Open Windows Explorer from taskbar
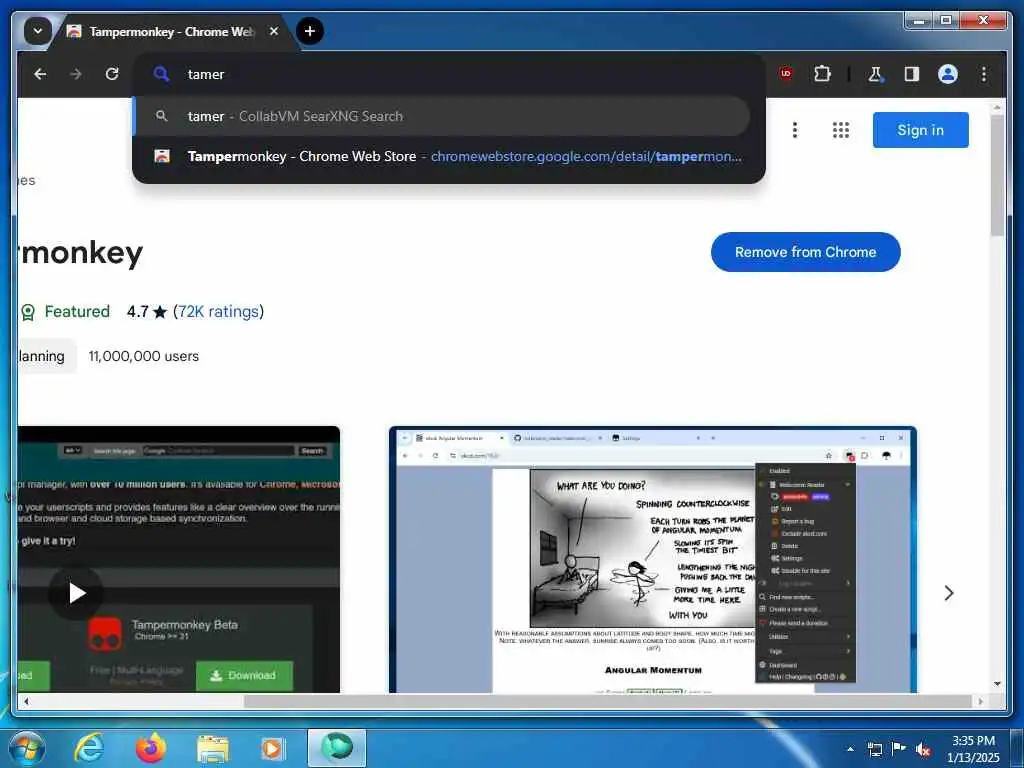 pos(212,749)
